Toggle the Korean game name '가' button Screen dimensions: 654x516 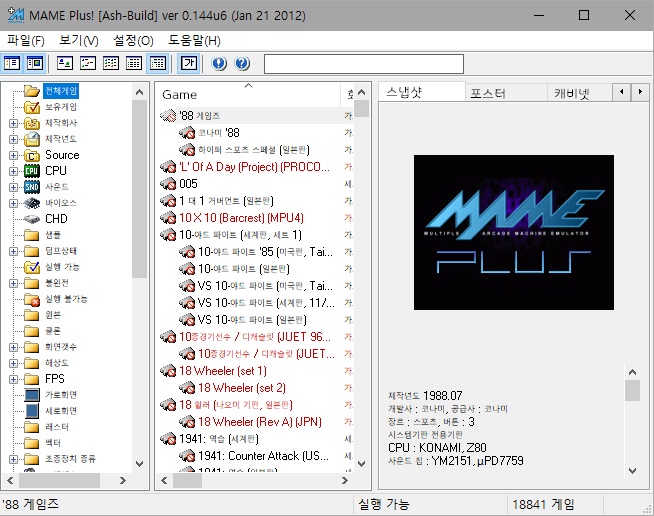[x=189, y=63]
